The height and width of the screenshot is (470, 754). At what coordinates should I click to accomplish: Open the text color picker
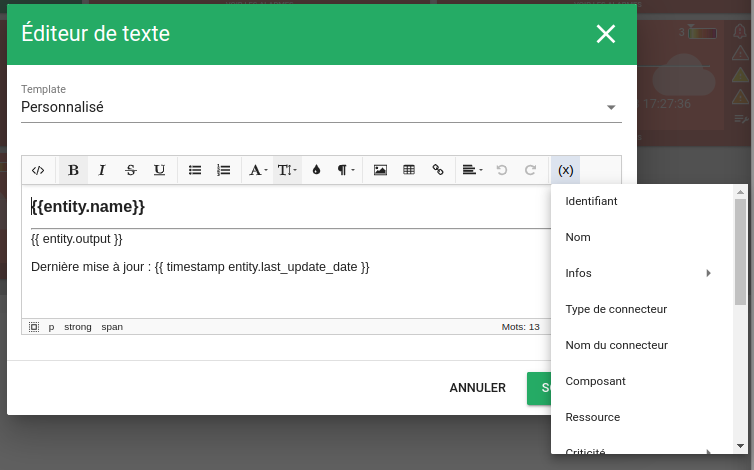click(316, 170)
